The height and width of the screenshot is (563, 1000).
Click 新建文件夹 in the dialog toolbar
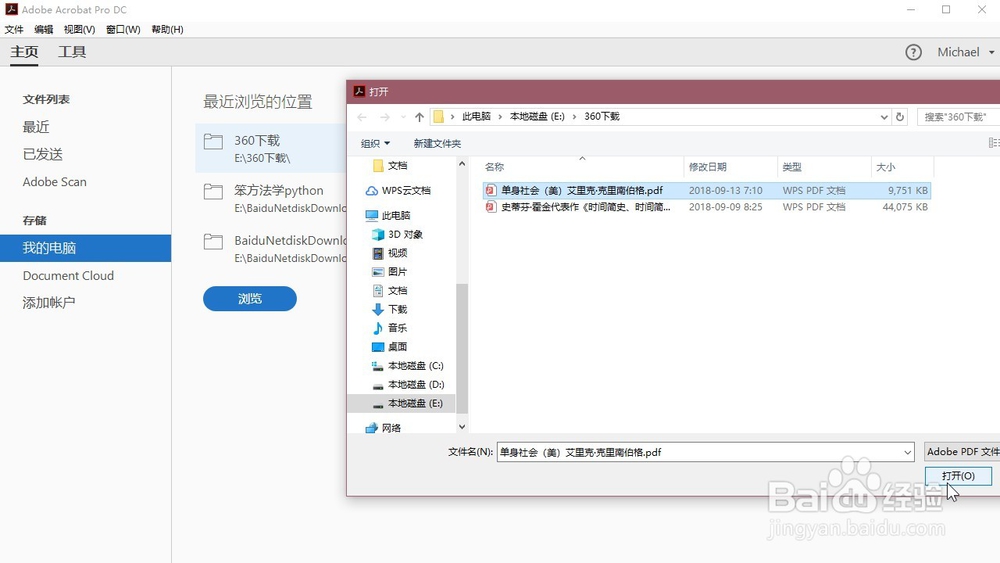[x=437, y=143]
